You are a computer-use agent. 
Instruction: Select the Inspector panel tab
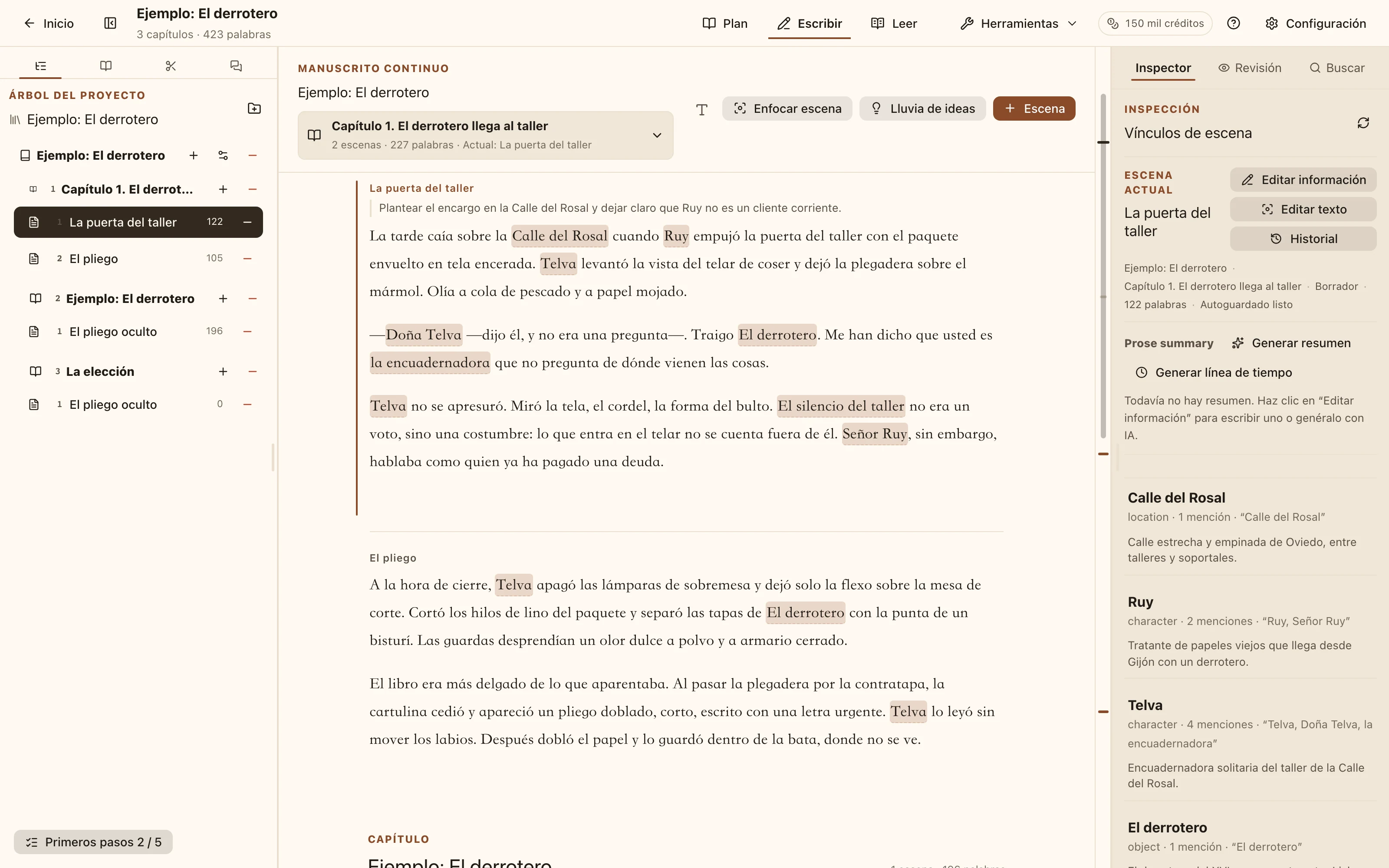pos(1163,68)
